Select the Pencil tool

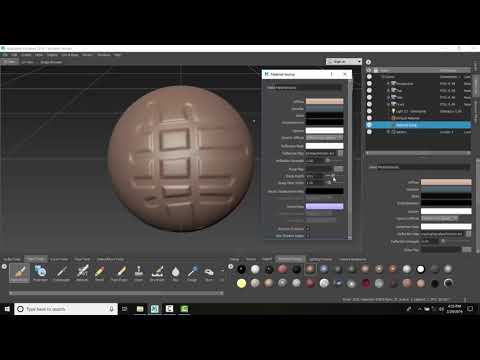pyautogui.click(x=99, y=272)
